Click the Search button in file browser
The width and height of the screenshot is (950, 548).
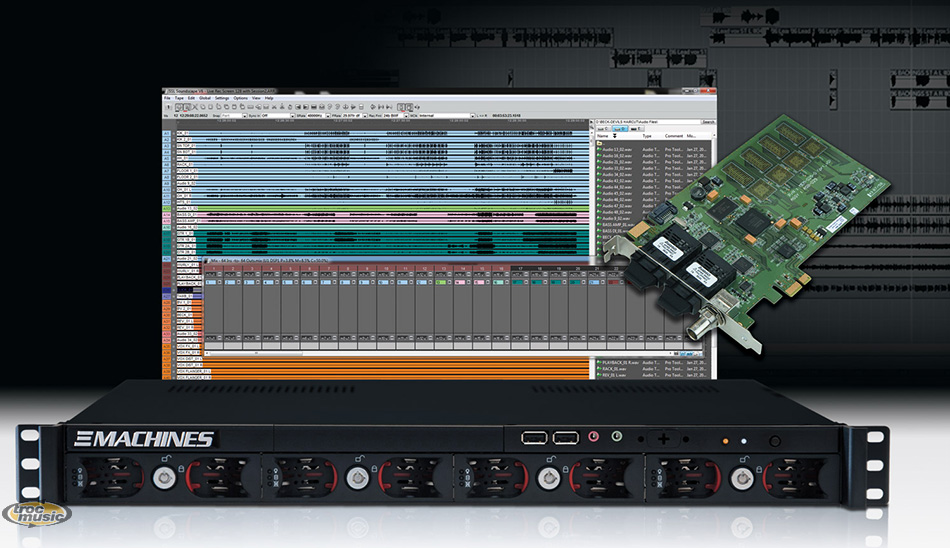pos(708,122)
